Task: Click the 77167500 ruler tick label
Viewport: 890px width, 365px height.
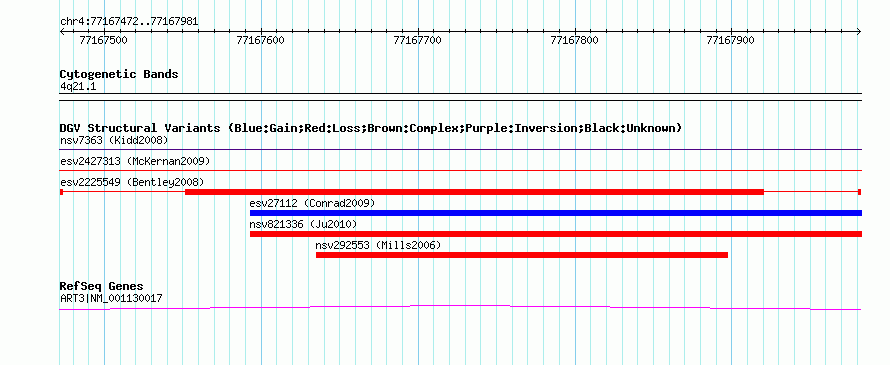Action: 104,40
